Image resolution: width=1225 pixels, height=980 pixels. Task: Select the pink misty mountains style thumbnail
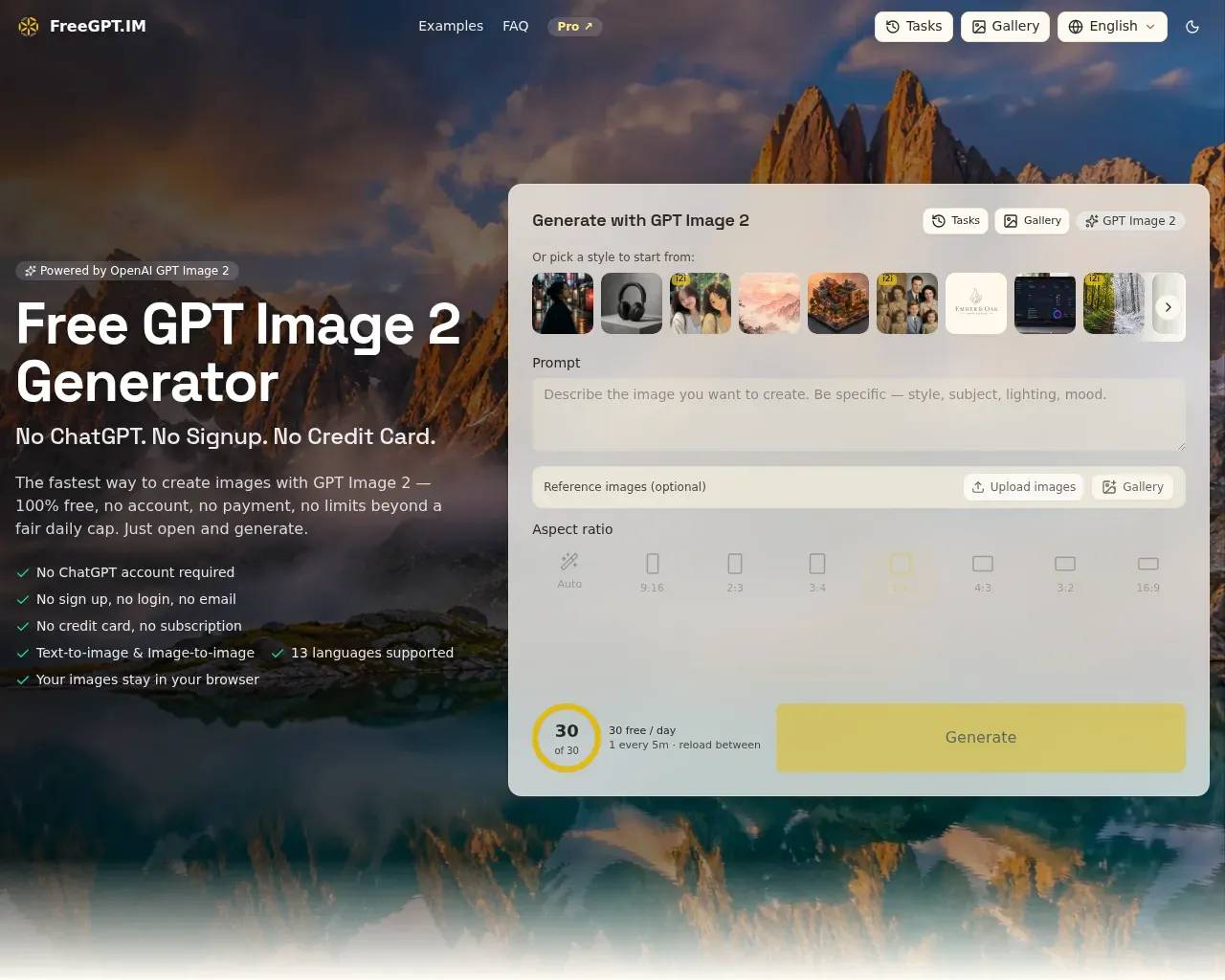769,303
